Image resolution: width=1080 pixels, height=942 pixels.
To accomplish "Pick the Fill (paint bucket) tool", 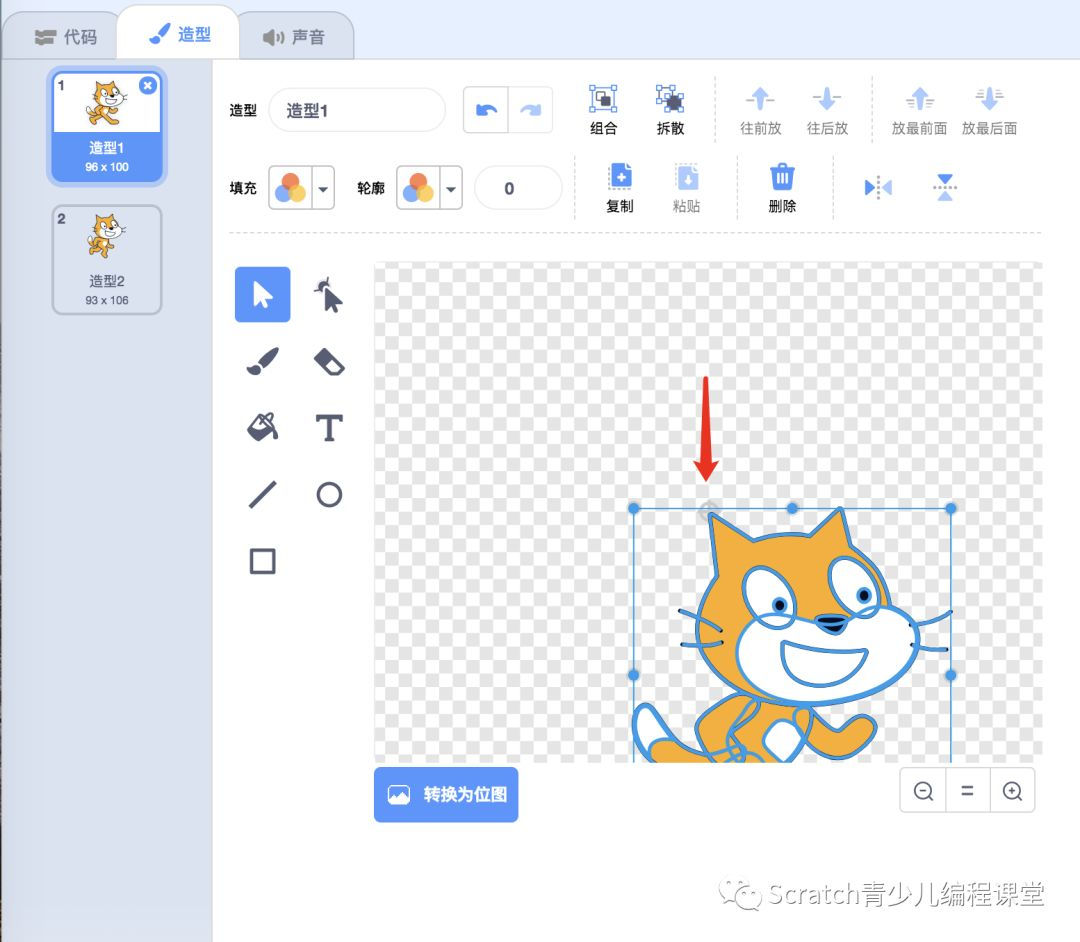I will point(261,427).
